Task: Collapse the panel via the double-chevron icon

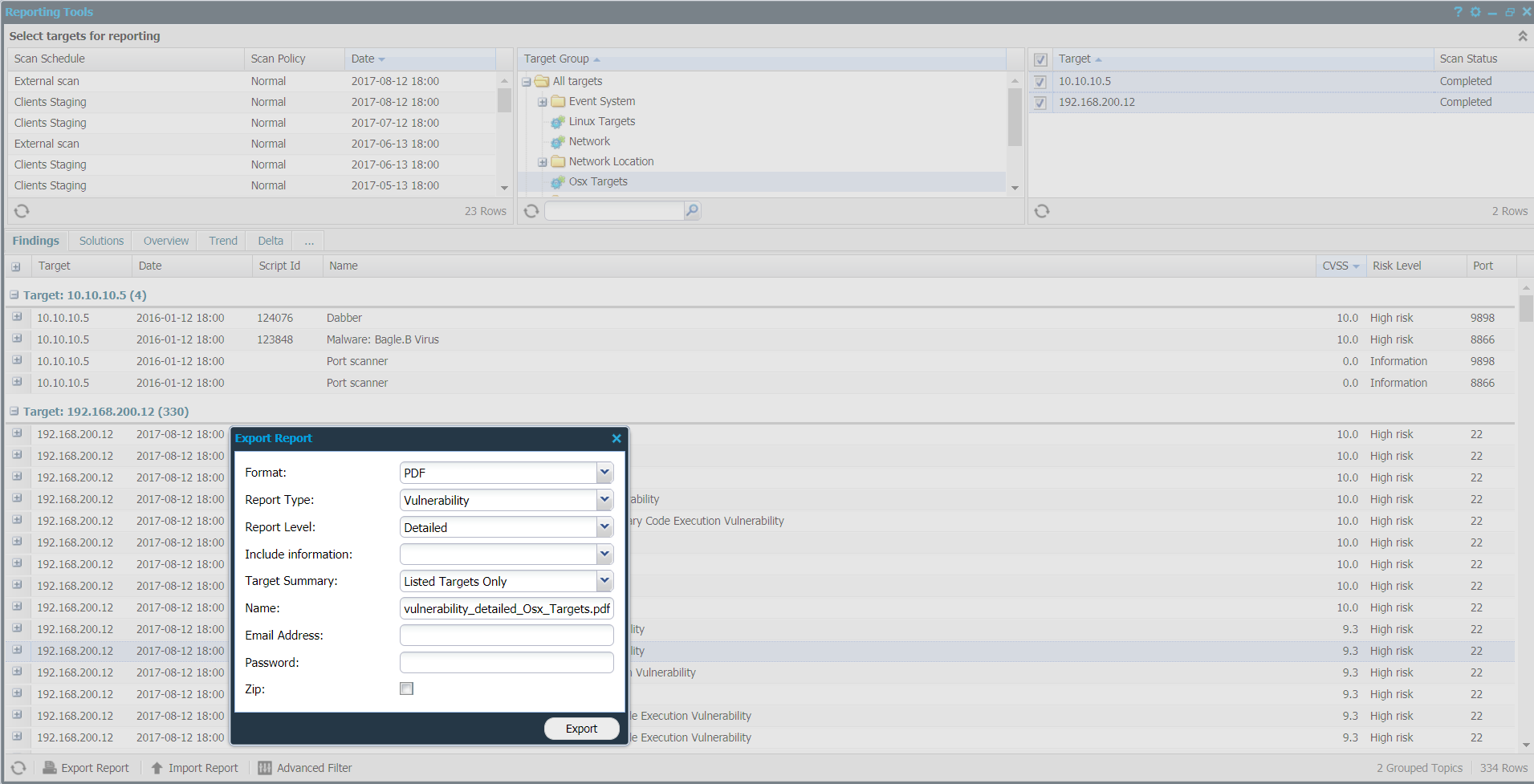Action: click(1523, 35)
